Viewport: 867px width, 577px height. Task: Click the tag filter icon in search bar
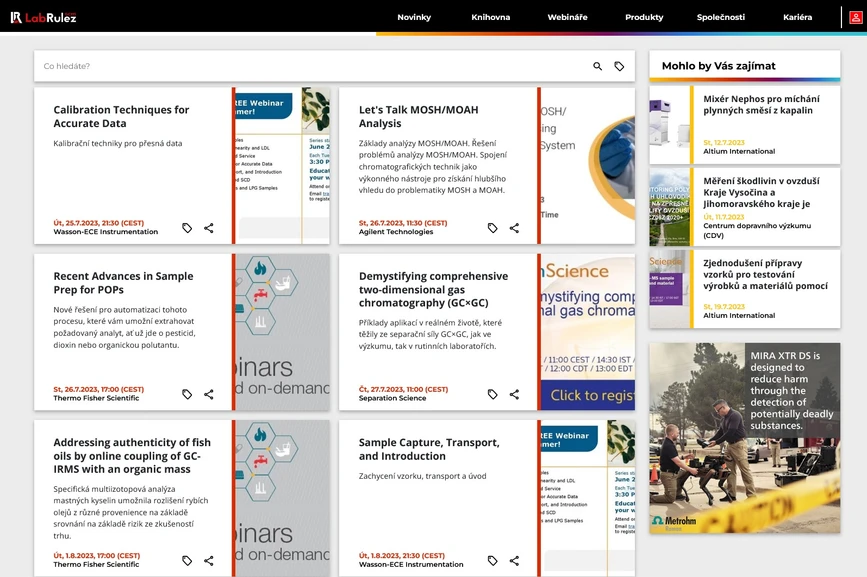coord(619,66)
